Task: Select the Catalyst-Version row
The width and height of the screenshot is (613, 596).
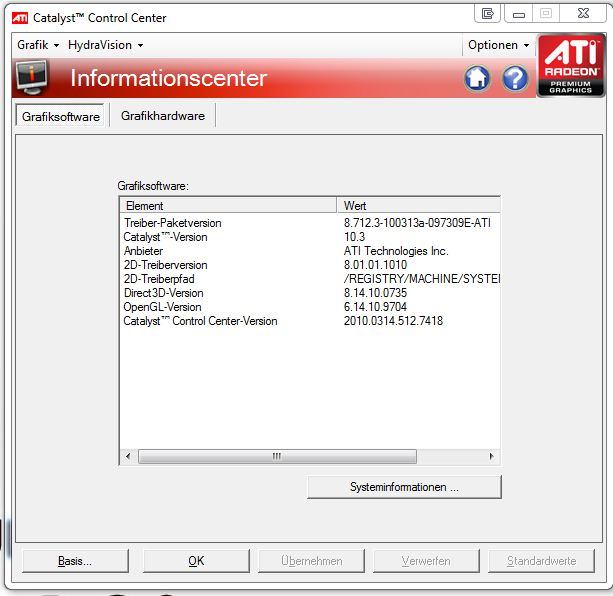Action: point(310,237)
